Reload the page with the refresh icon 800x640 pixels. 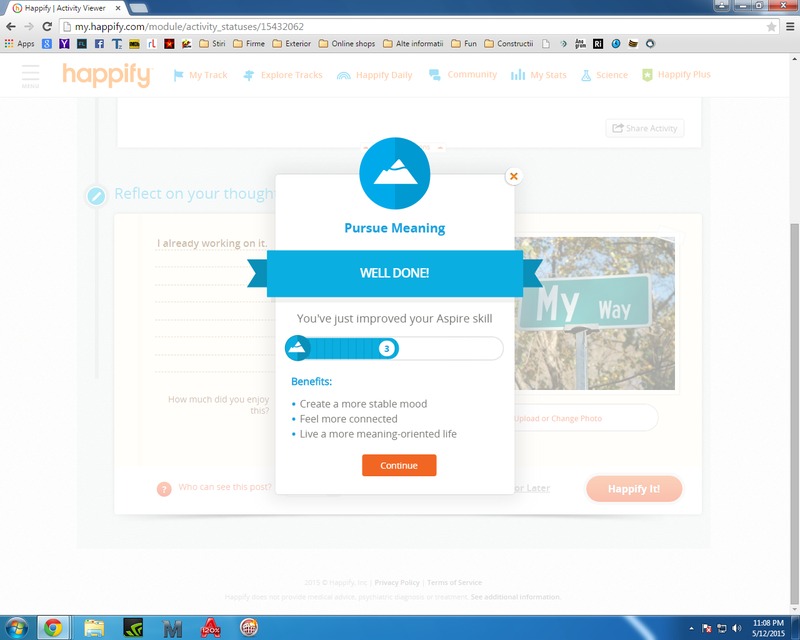coord(47,27)
